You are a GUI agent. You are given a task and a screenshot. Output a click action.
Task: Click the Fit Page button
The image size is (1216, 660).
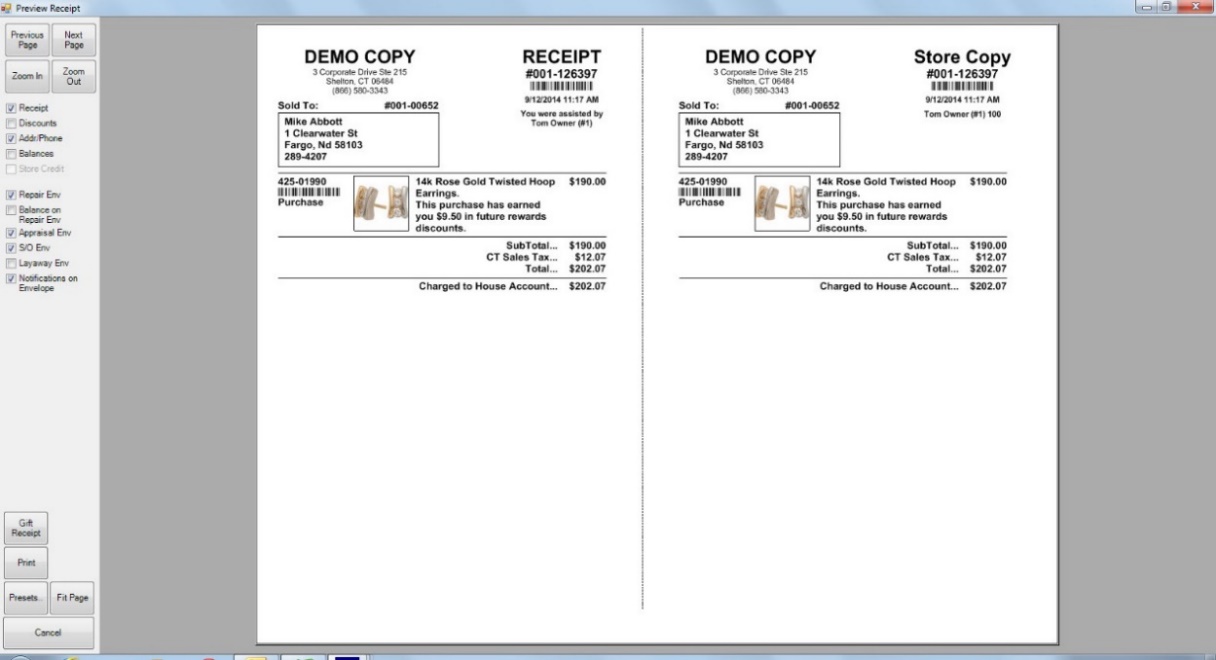(x=73, y=597)
